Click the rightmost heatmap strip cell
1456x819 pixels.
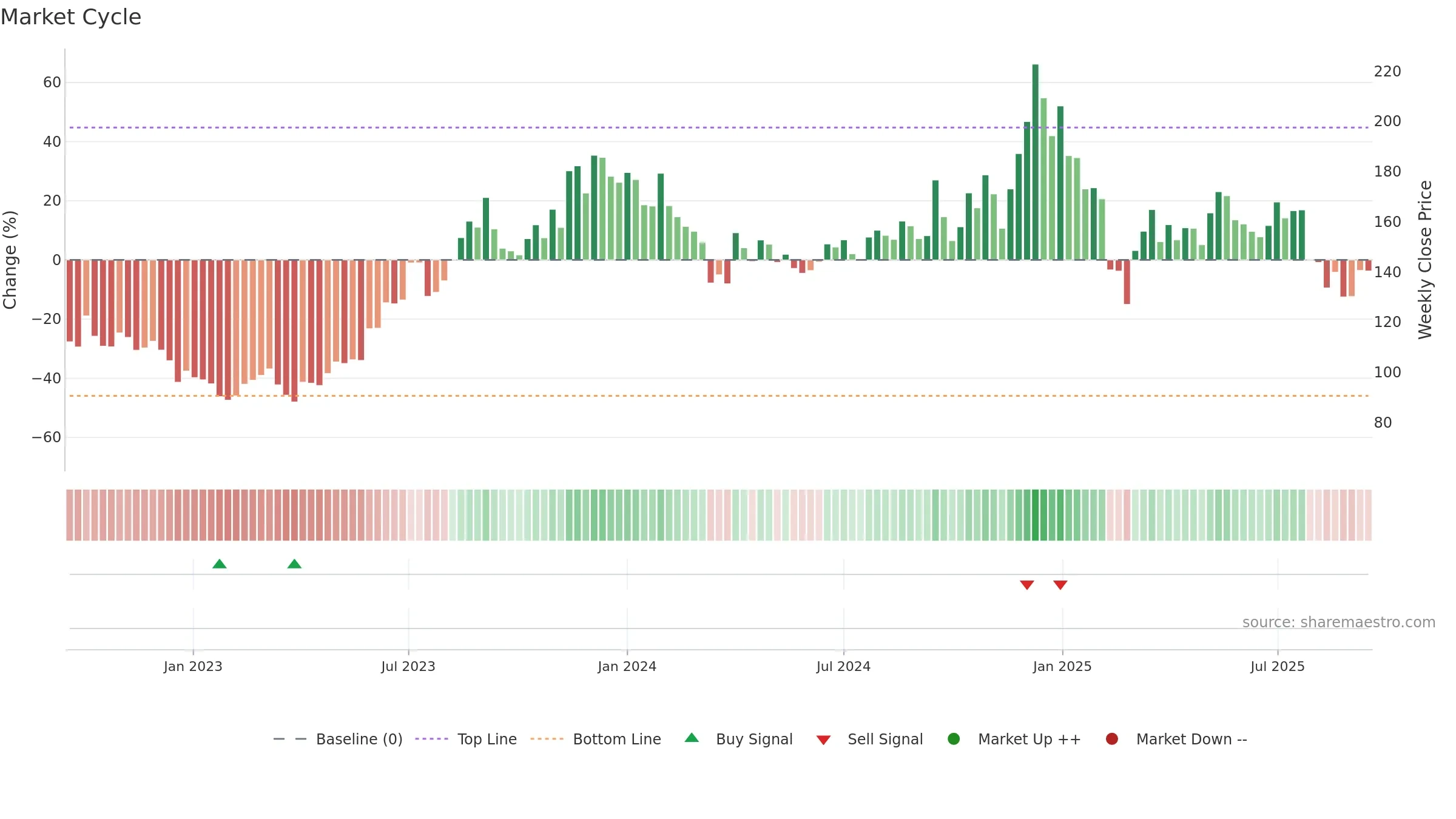[1368, 515]
